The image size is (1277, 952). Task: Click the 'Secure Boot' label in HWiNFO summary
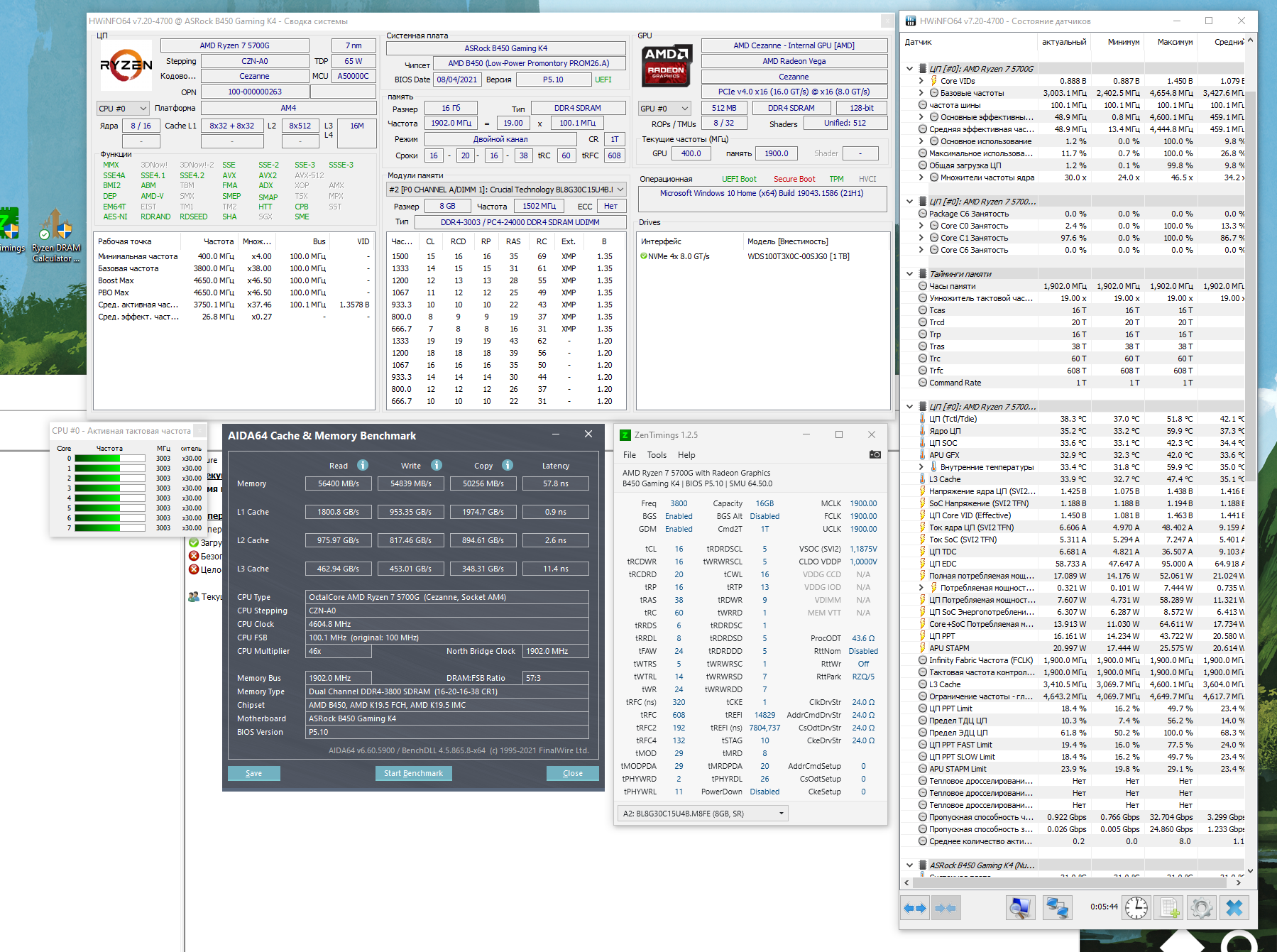point(794,179)
